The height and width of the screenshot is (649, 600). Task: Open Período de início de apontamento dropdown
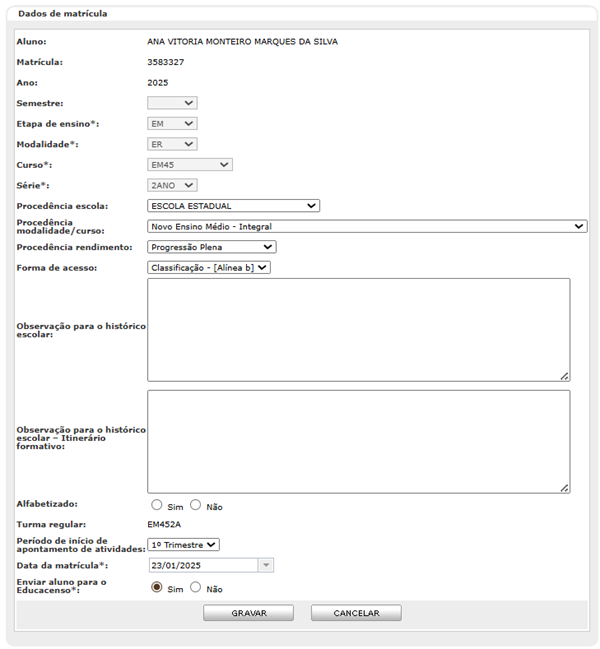click(183, 545)
